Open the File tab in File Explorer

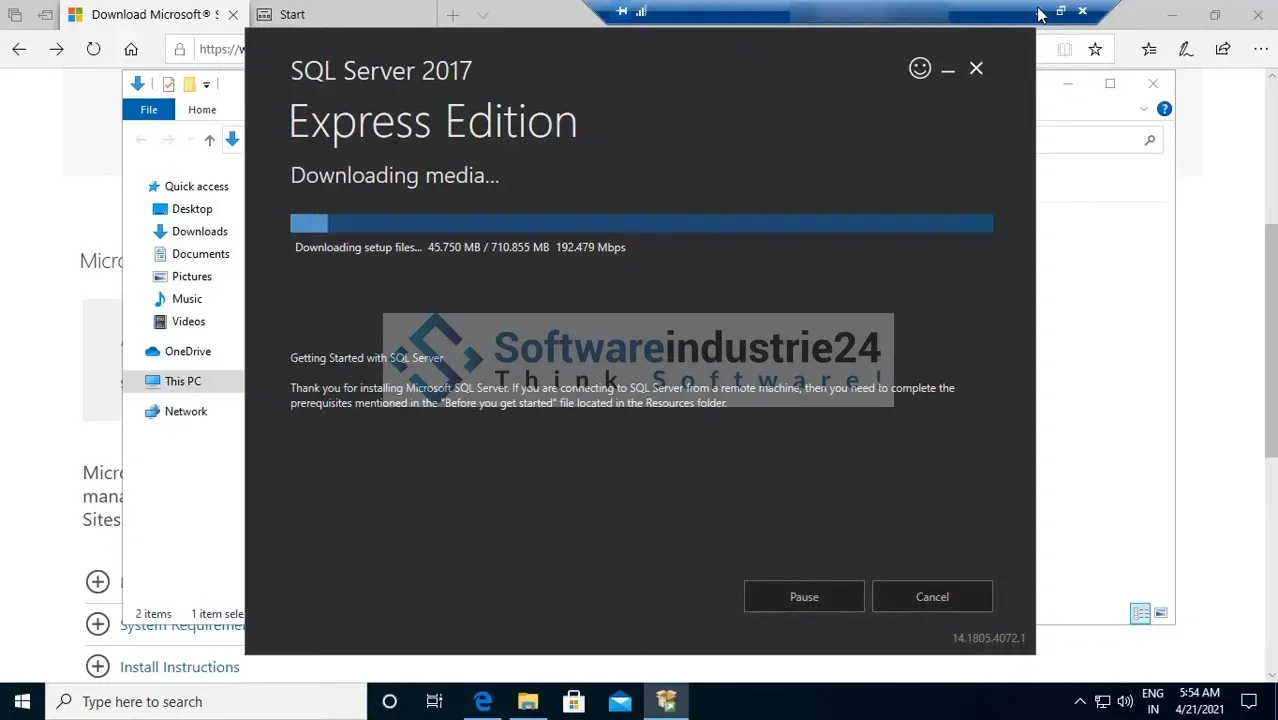point(149,110)
